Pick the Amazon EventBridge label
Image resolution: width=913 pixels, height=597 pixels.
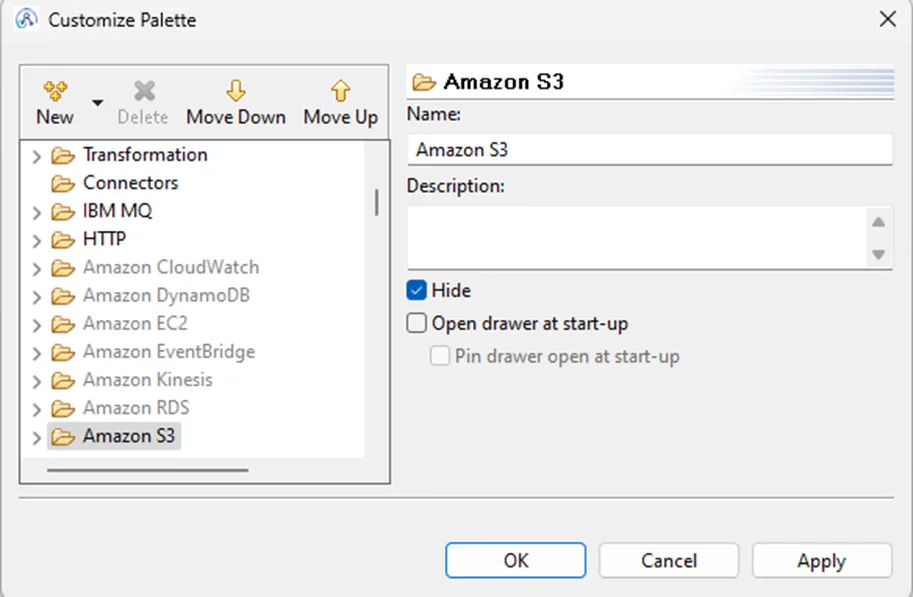(169, 351)
